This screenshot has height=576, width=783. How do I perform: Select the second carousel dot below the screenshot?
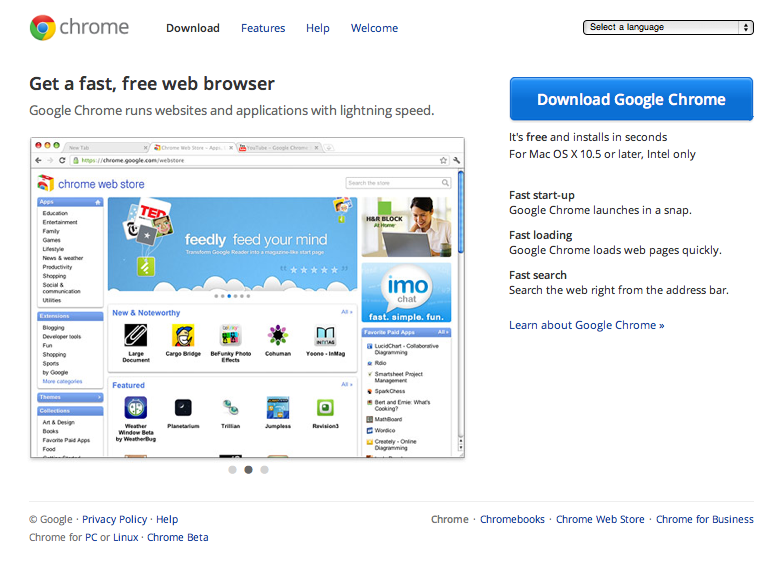pyautogui.click(x=248, y=470)
